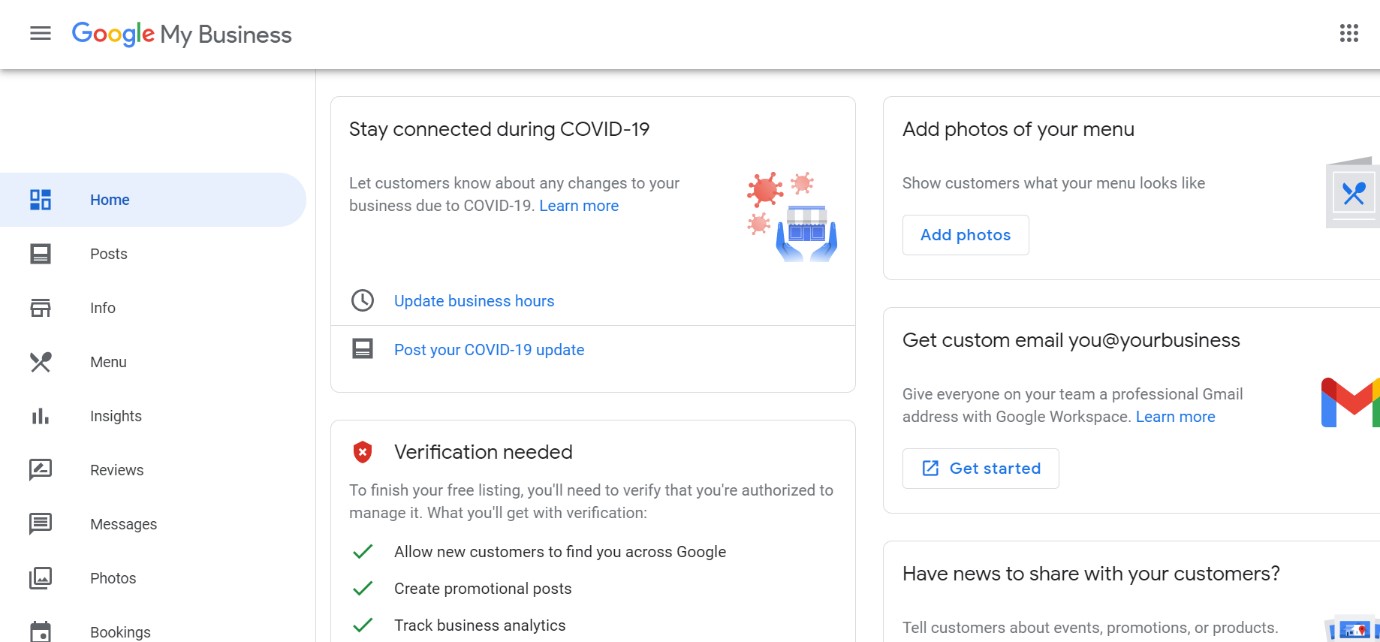Click checkmark beside Create promotional posts
Image resolution: width=1380 pixels, height=642 pixels.
click(362, 588)
